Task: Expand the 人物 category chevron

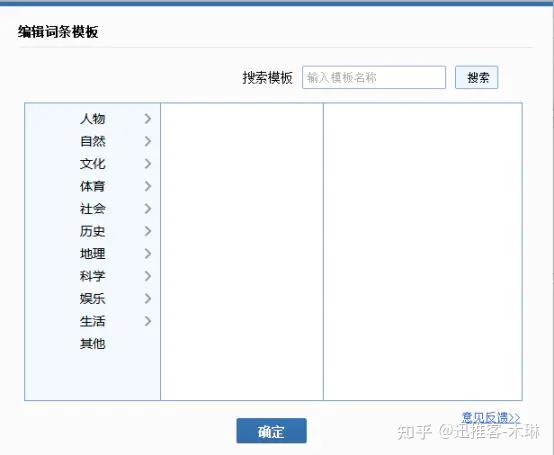Action: tap(148, 119)
